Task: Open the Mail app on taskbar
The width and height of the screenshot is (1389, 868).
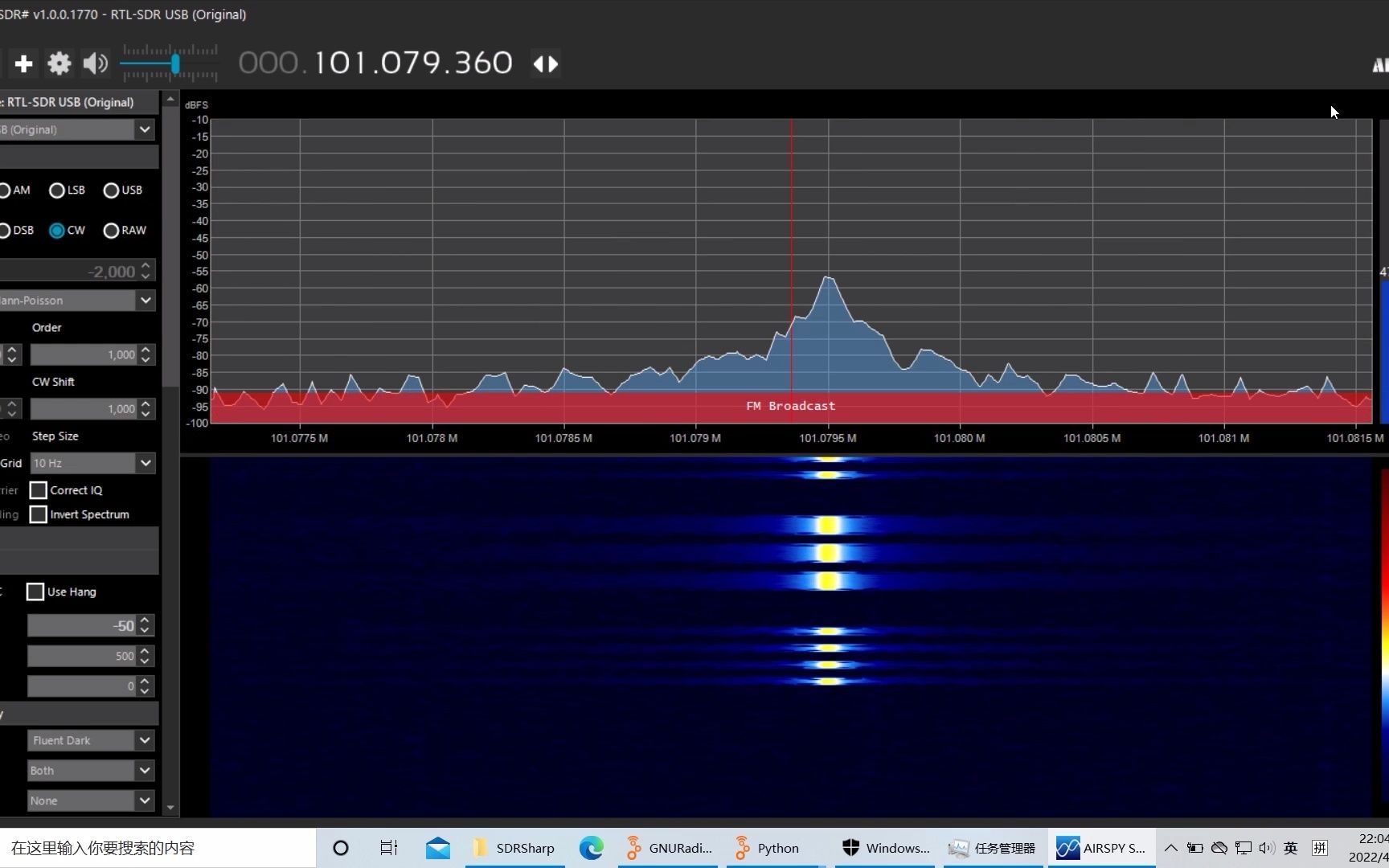Action: tap(438, 848)
